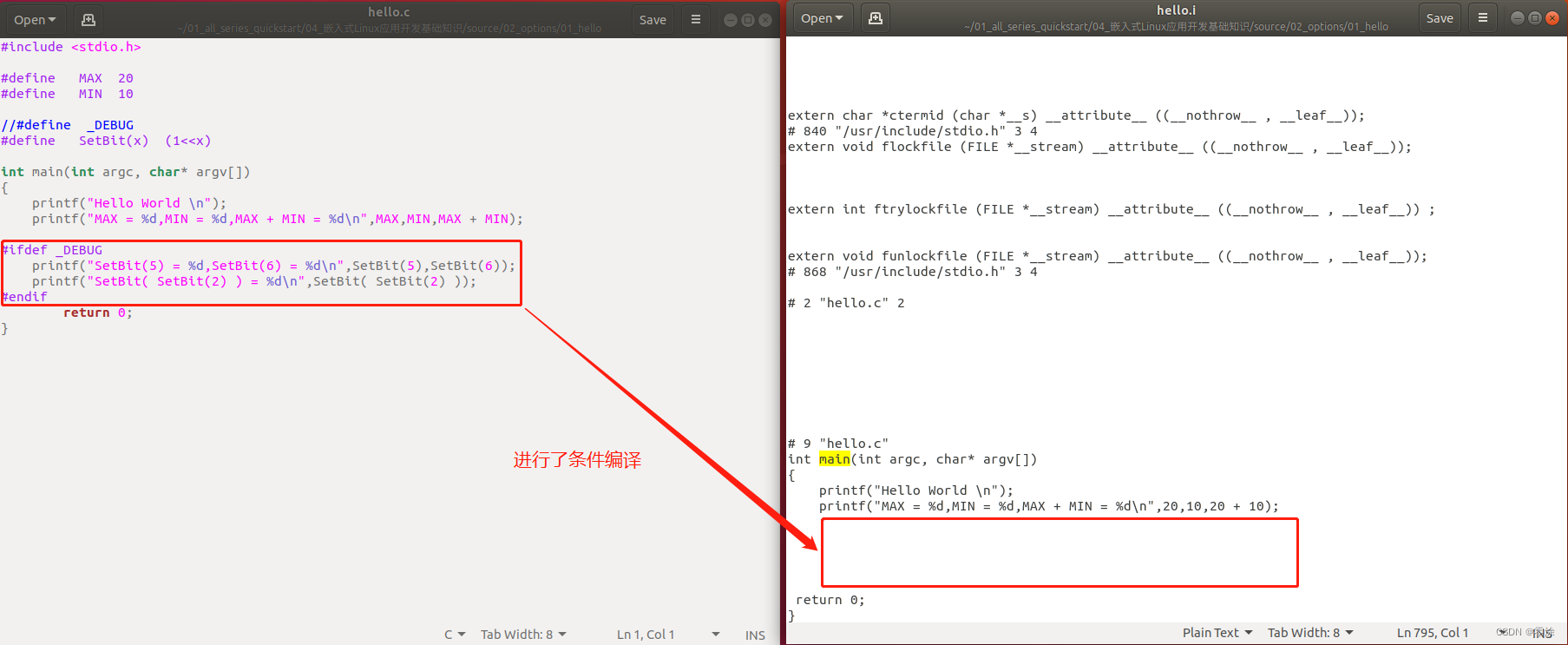
Task: Open Plain Text language selector in hello.i
Action: coord(1217,633)
